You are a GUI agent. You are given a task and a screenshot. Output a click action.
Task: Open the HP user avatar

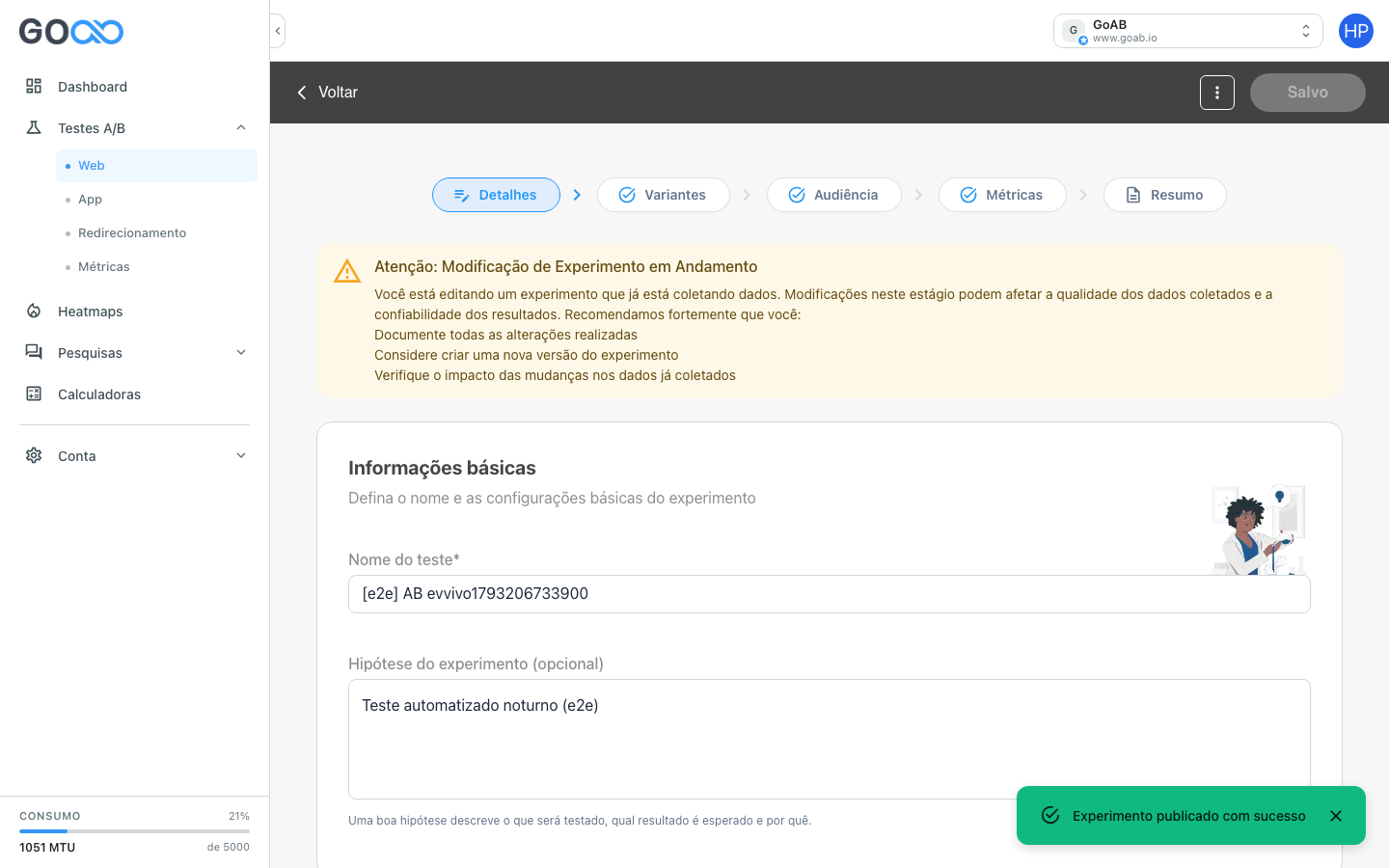click(x=1356, y=31)
